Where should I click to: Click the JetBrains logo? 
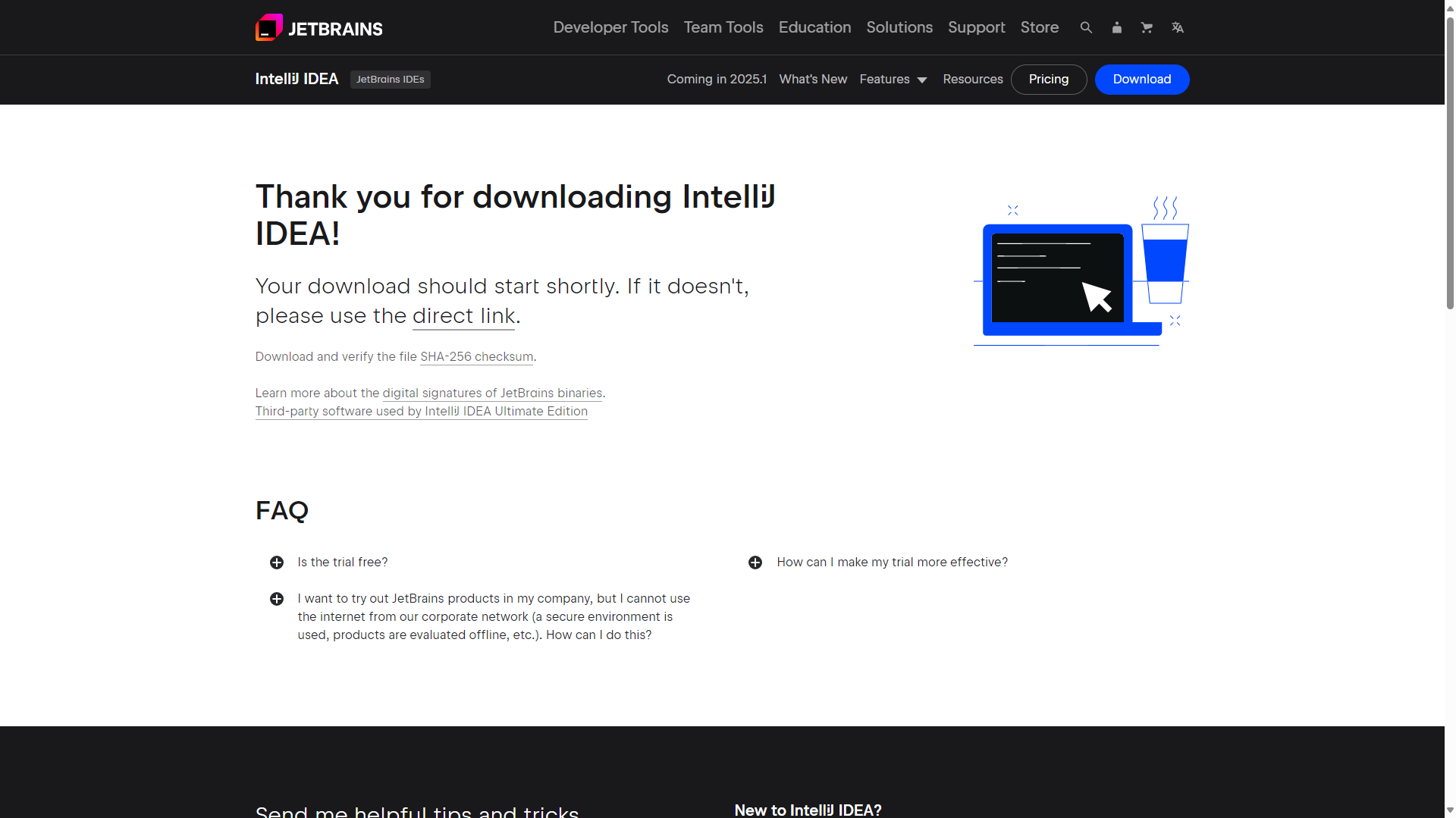318,27
